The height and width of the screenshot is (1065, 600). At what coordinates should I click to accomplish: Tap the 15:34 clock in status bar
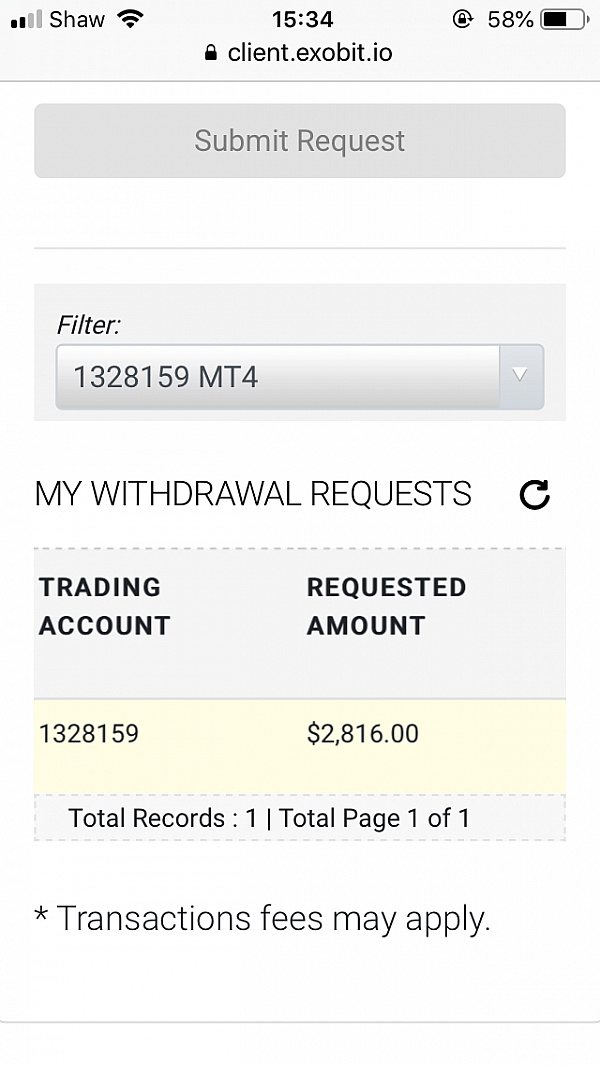tap(302, 20)
